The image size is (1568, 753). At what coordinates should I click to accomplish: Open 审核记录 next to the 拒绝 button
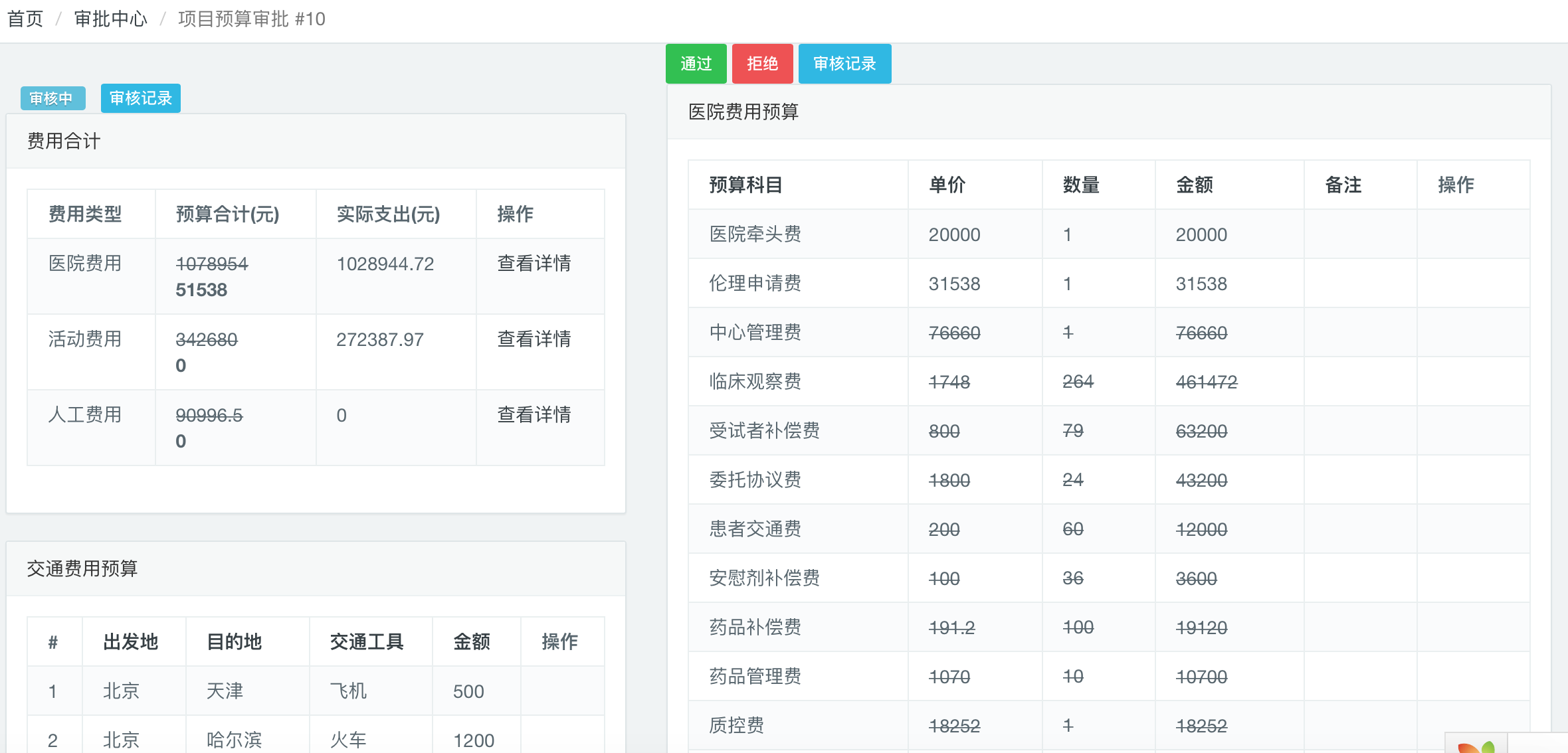[x=844, y=64]
